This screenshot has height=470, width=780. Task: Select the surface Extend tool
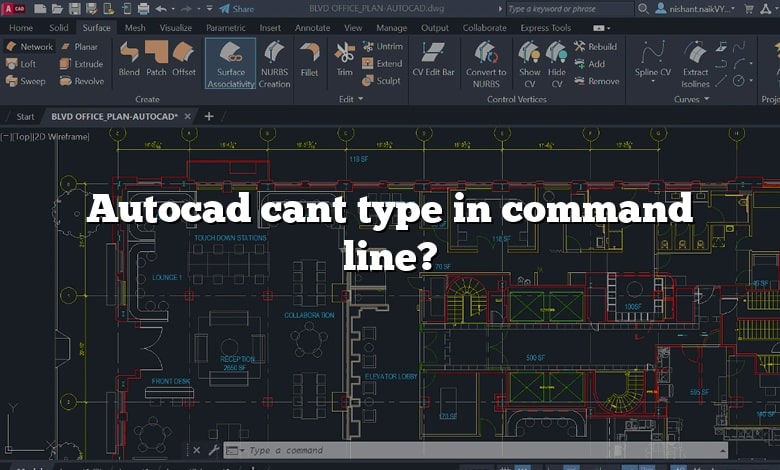tap(382, 64)
